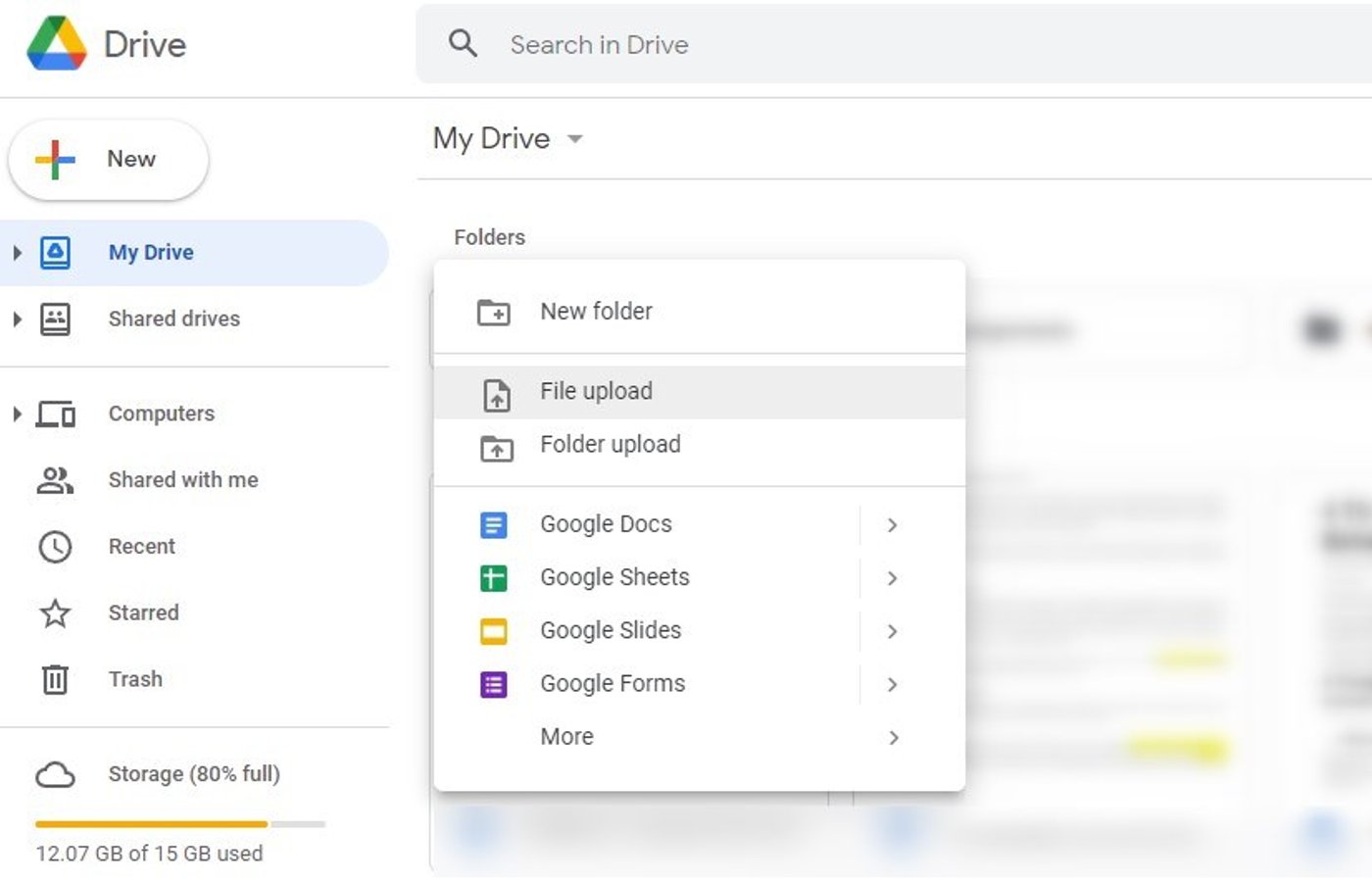
Task: Select New folder from the menu
Action: (x=595, y=311)
